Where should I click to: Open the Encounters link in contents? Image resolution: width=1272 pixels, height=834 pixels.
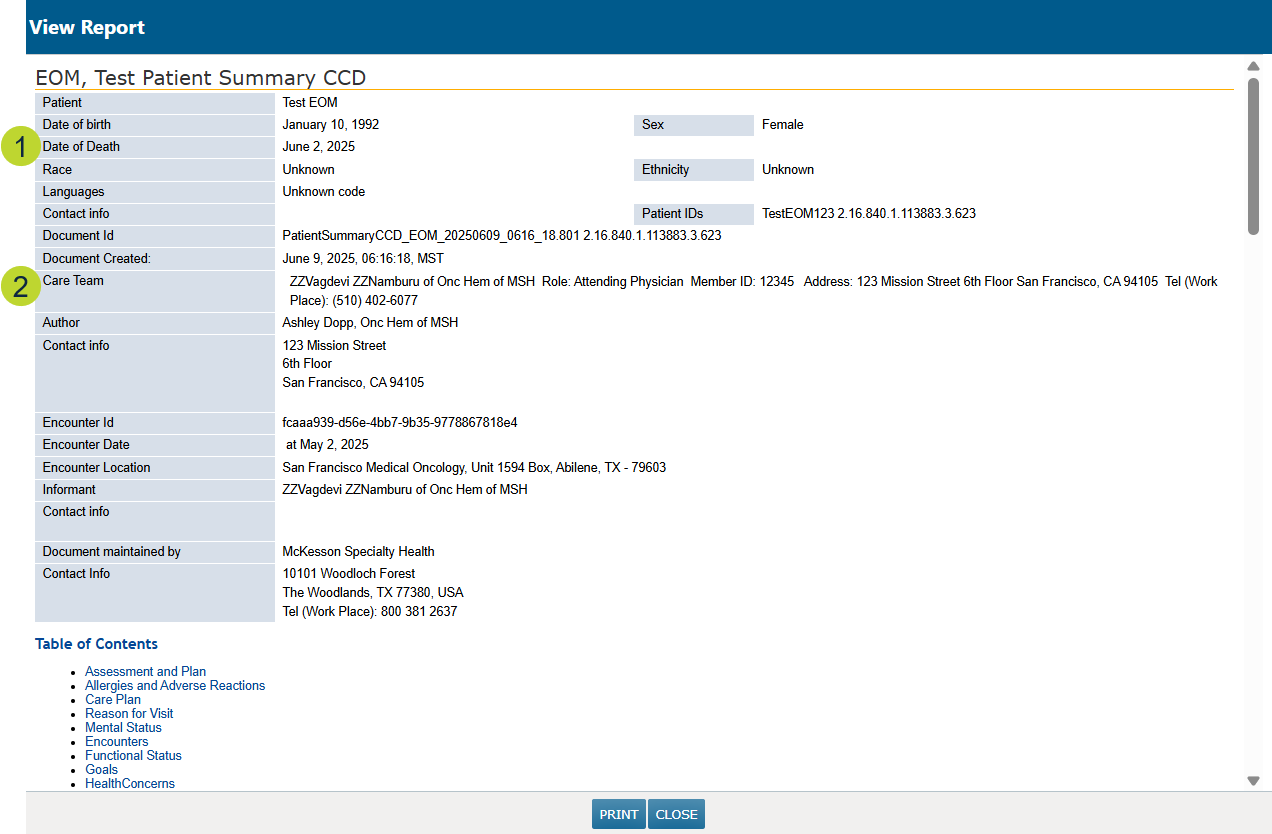pos(116,742)
